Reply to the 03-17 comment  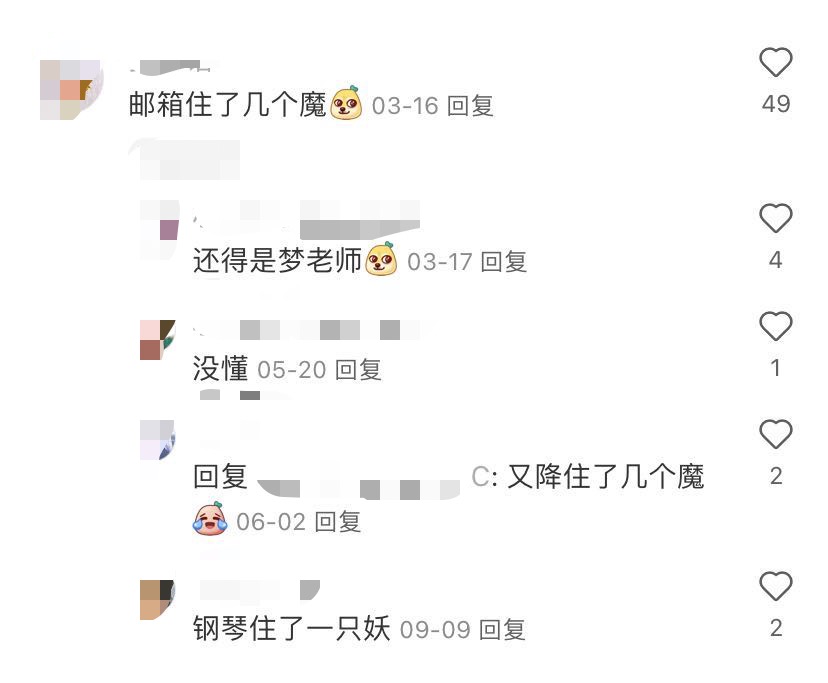[x=504, y=261]
